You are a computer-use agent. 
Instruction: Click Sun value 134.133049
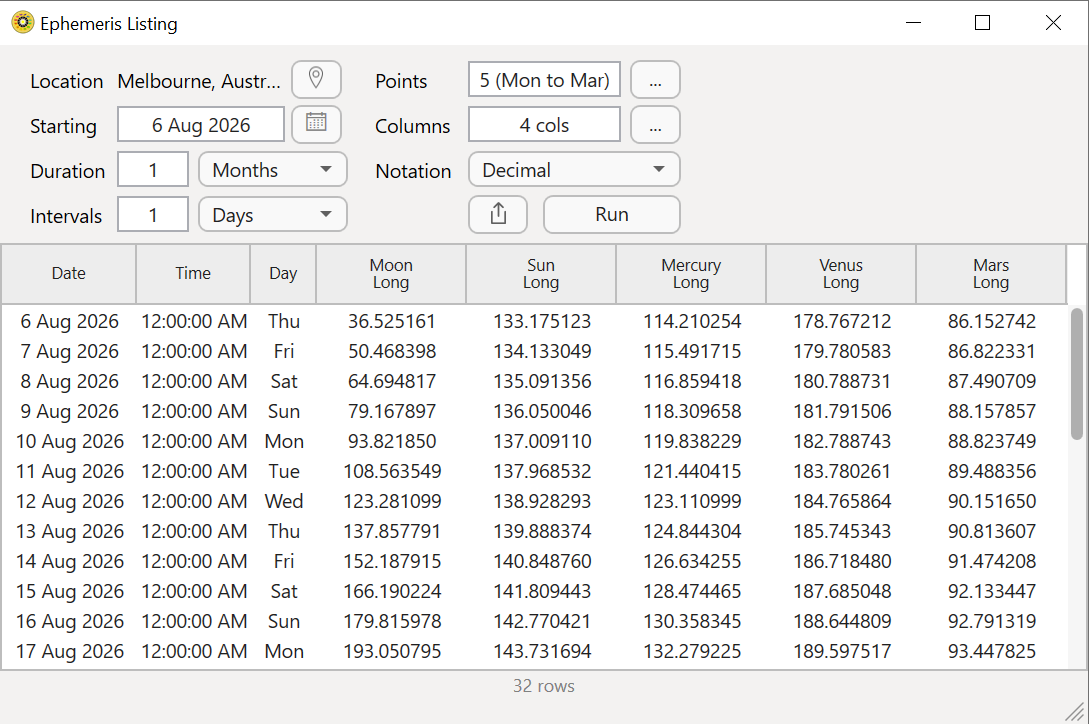click(x=542, y=351)
